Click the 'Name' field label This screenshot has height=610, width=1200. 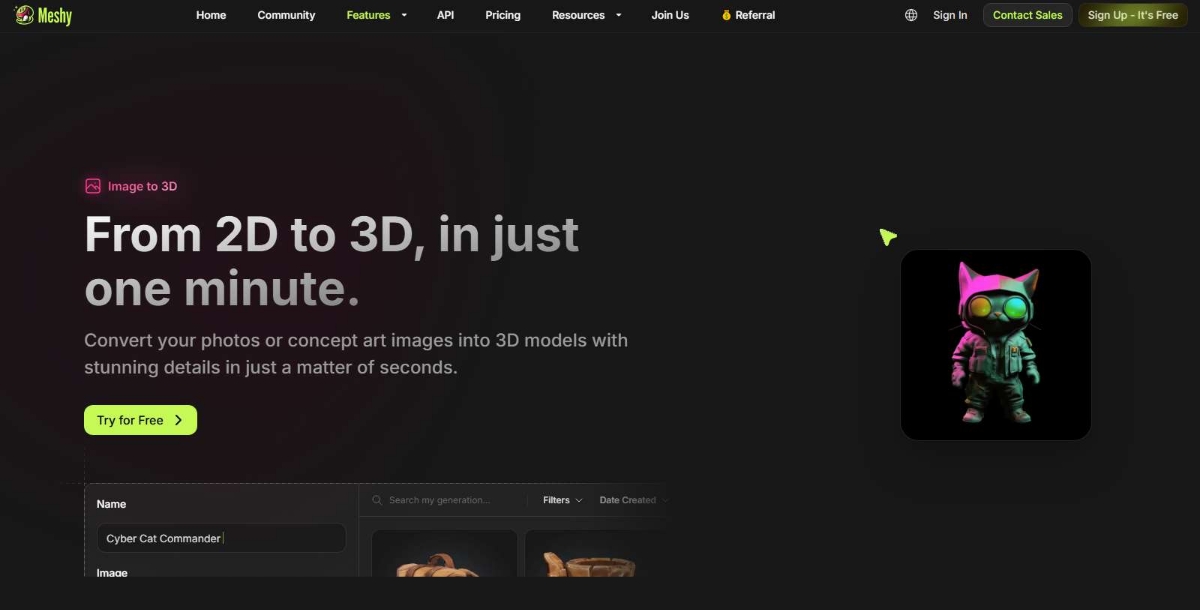pyautogui.click(x=111, y=504)
